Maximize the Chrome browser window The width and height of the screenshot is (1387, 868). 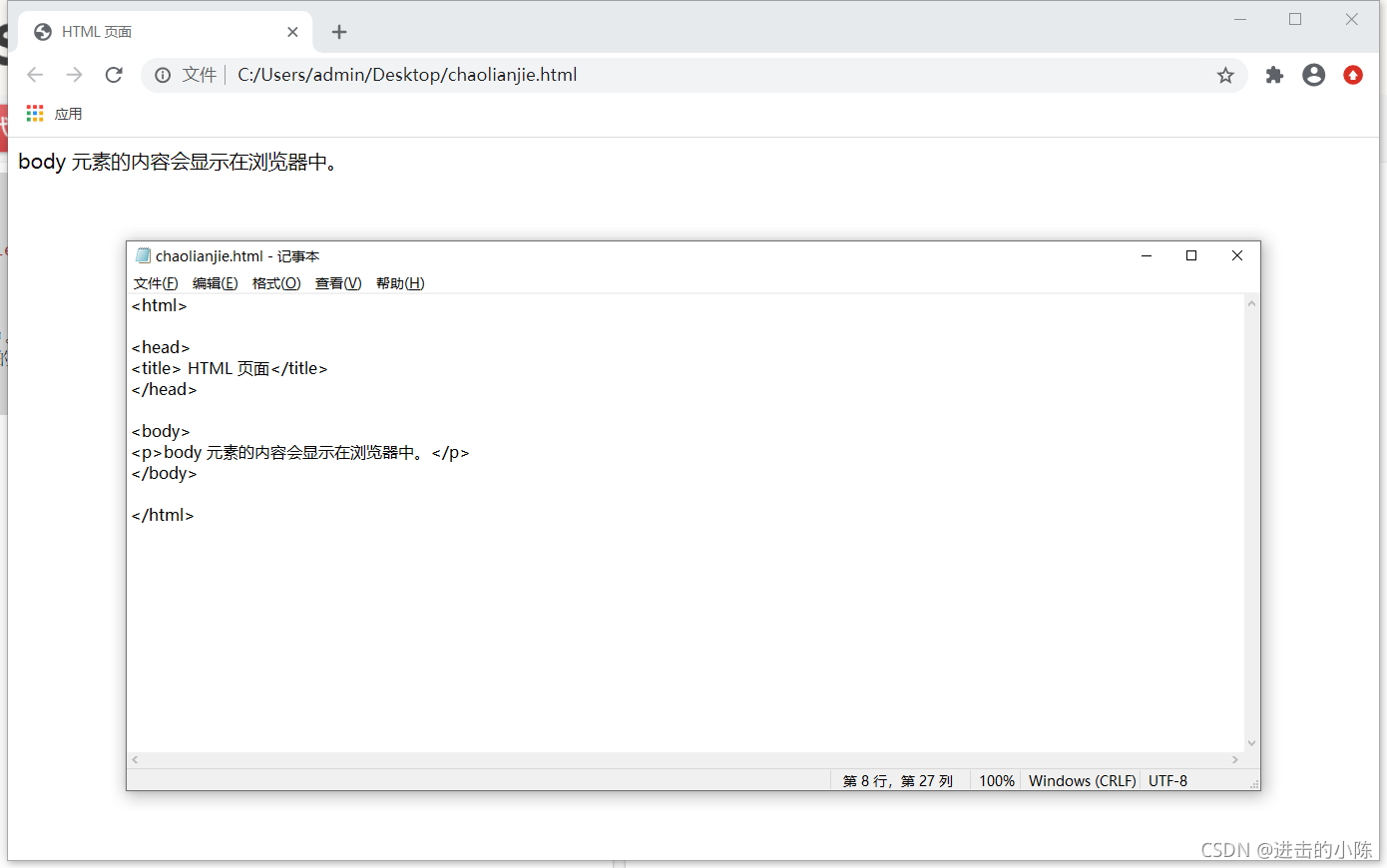pos(1295,19)
